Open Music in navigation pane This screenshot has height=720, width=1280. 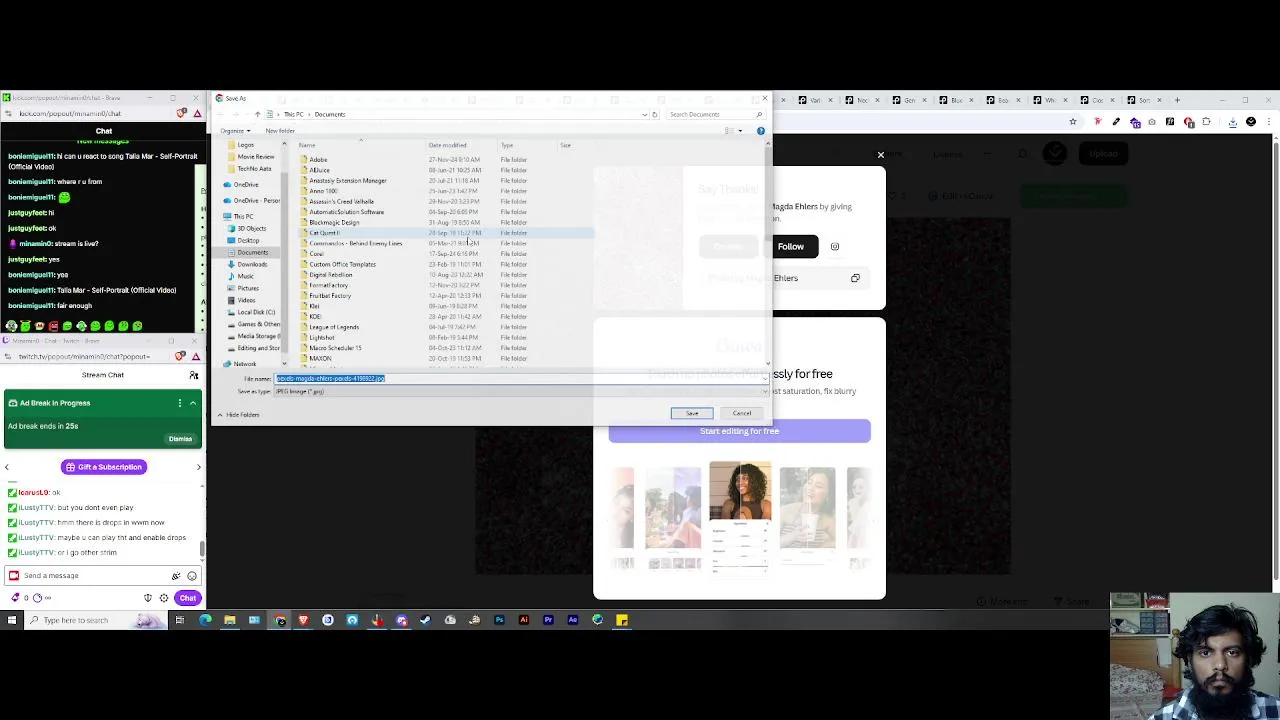[245, 276]
